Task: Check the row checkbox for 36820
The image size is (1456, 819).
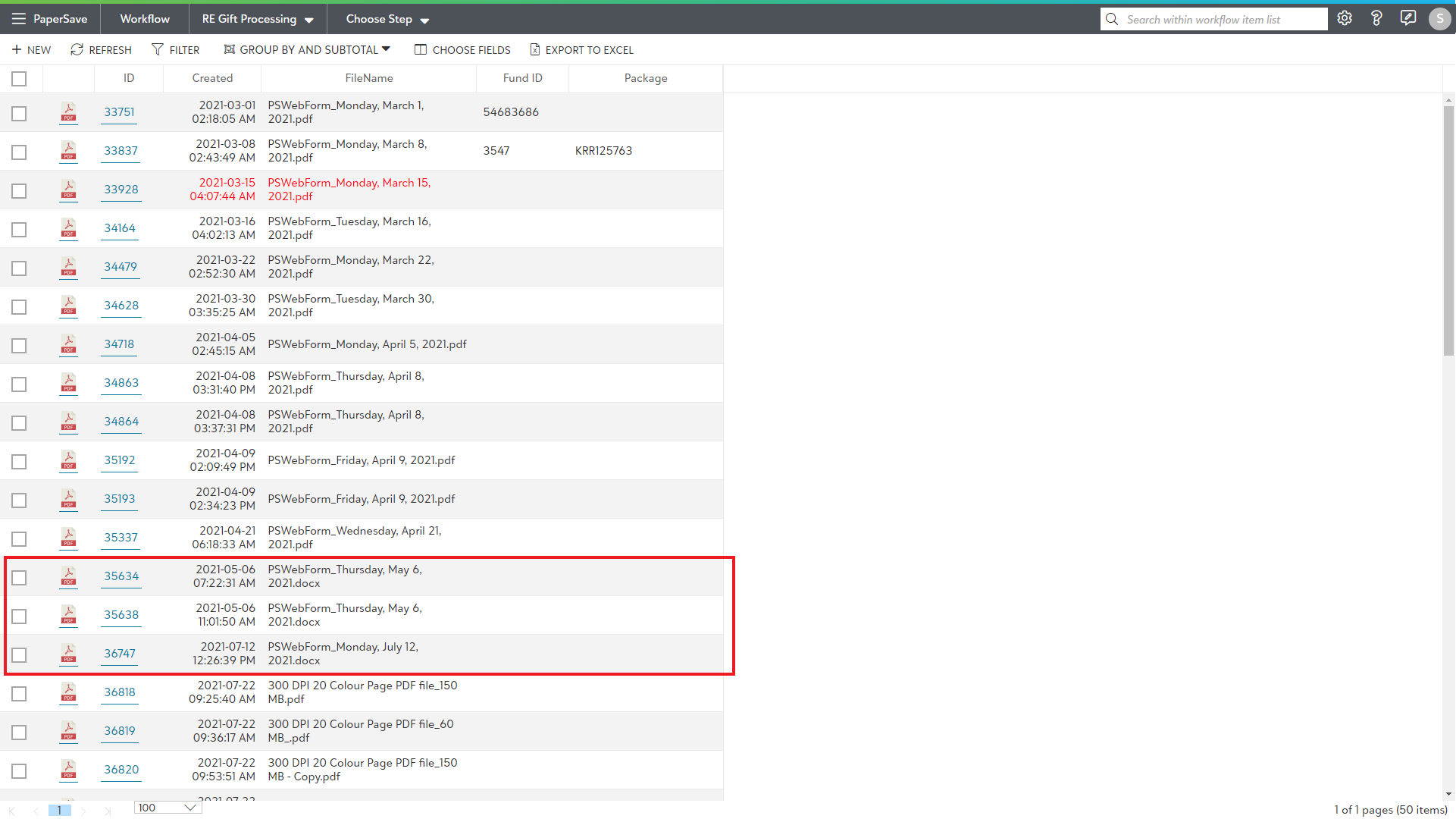Action: click(19, 771)
